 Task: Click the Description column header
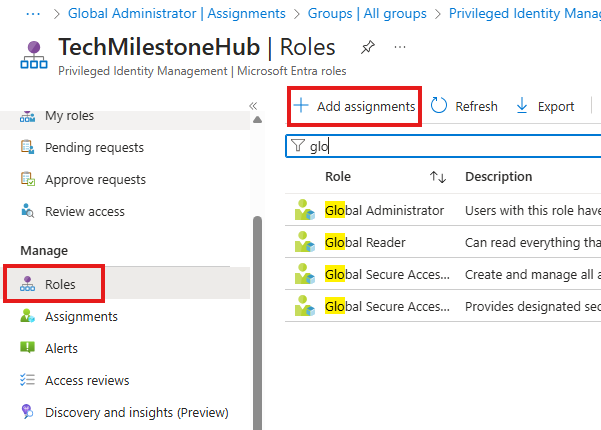[498, 177]
